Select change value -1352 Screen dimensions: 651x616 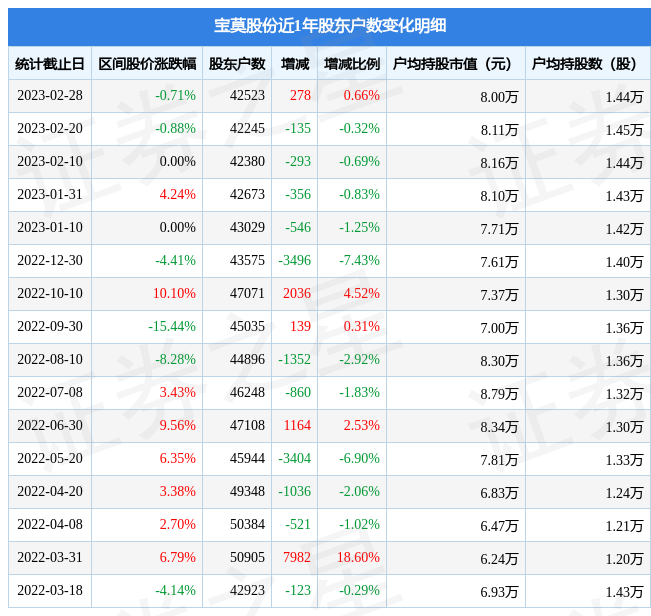tap(294, 359)
